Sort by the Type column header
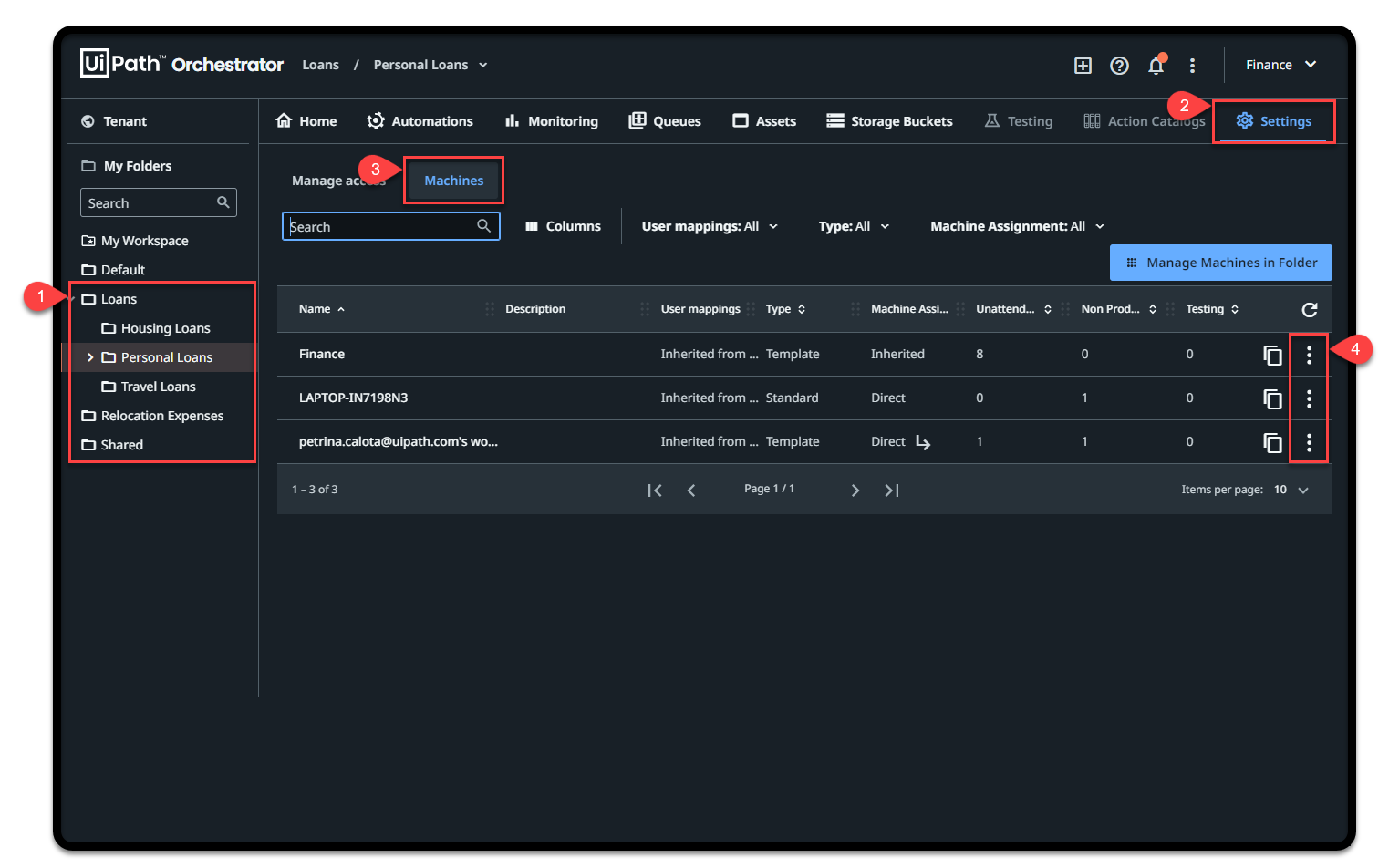The height and width of the screenshot is (868, 1389). pos(785,309)
